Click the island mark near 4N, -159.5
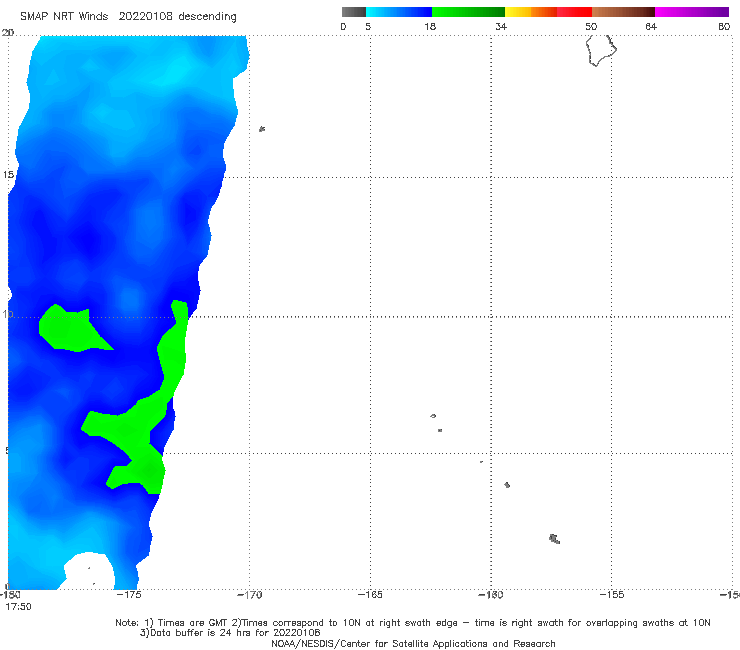This screenshot has width=740, height=650. [x=507, y=485]
